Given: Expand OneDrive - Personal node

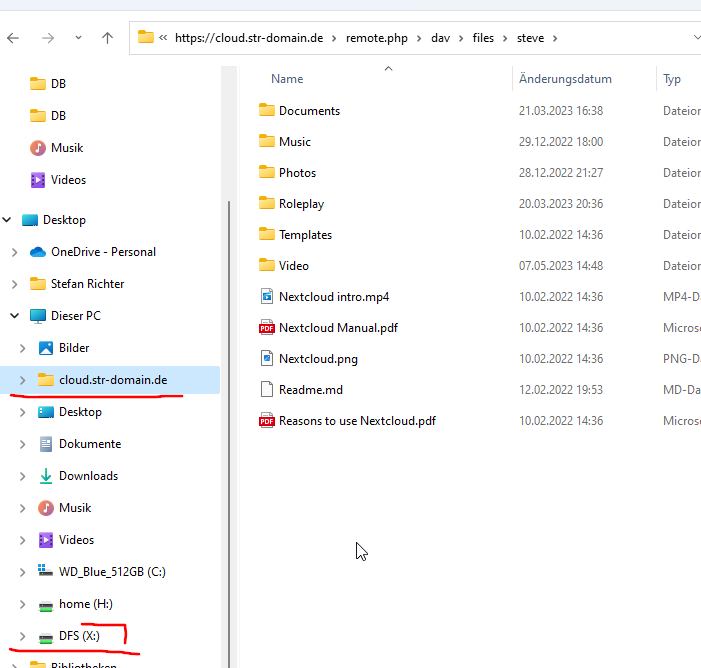Looking at the screenshot, I should [15, 252].
